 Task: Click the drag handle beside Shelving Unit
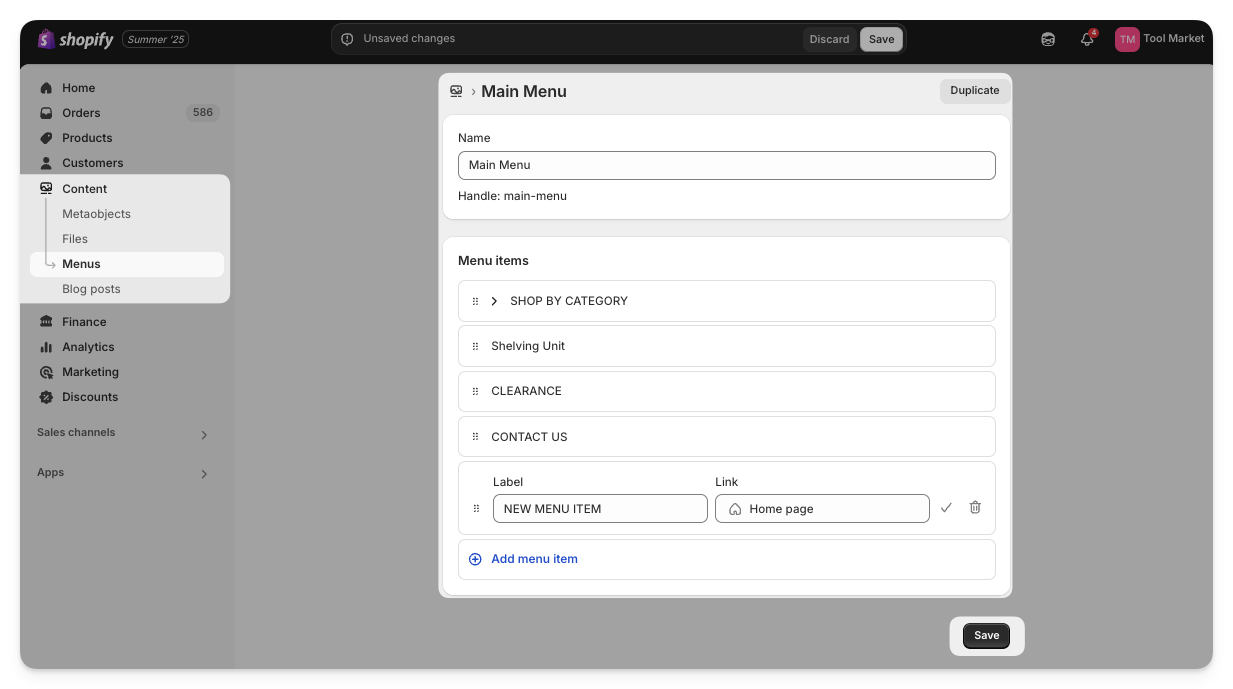click(x=475, y=346)
